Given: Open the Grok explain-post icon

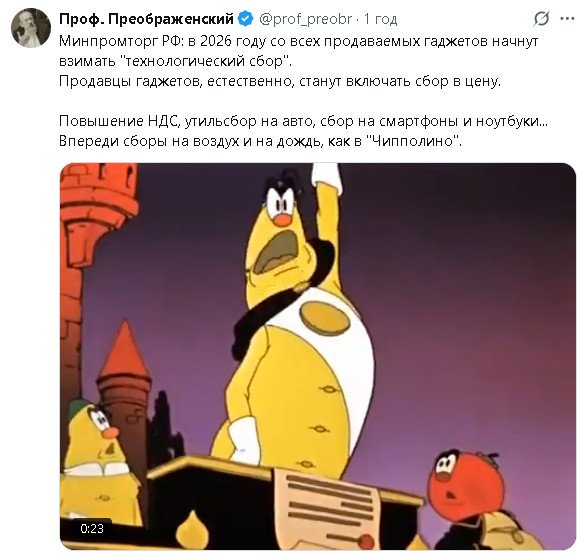Looking at the screenshot, I should point(541,18).
